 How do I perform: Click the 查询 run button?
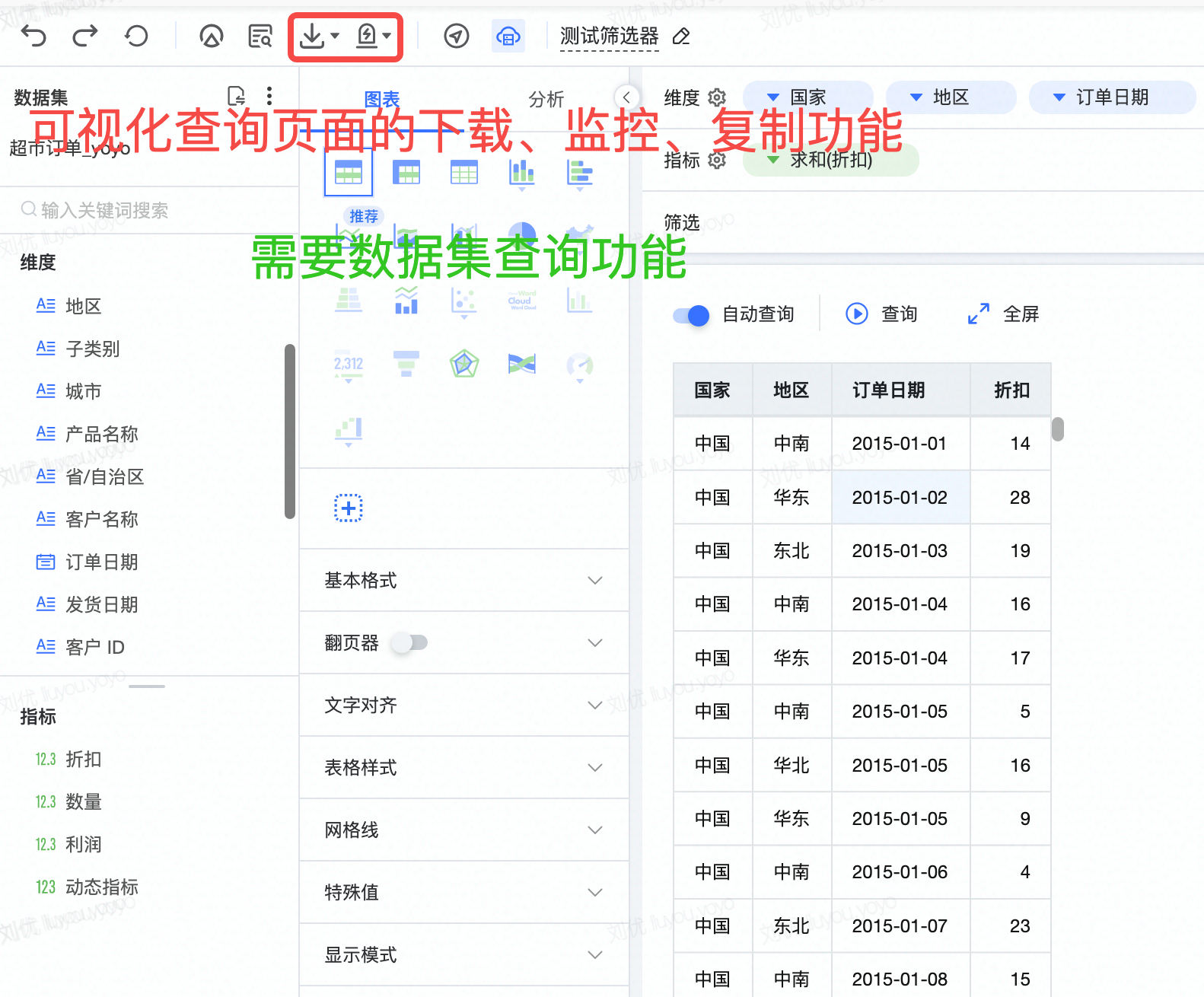tap(881, 314)
